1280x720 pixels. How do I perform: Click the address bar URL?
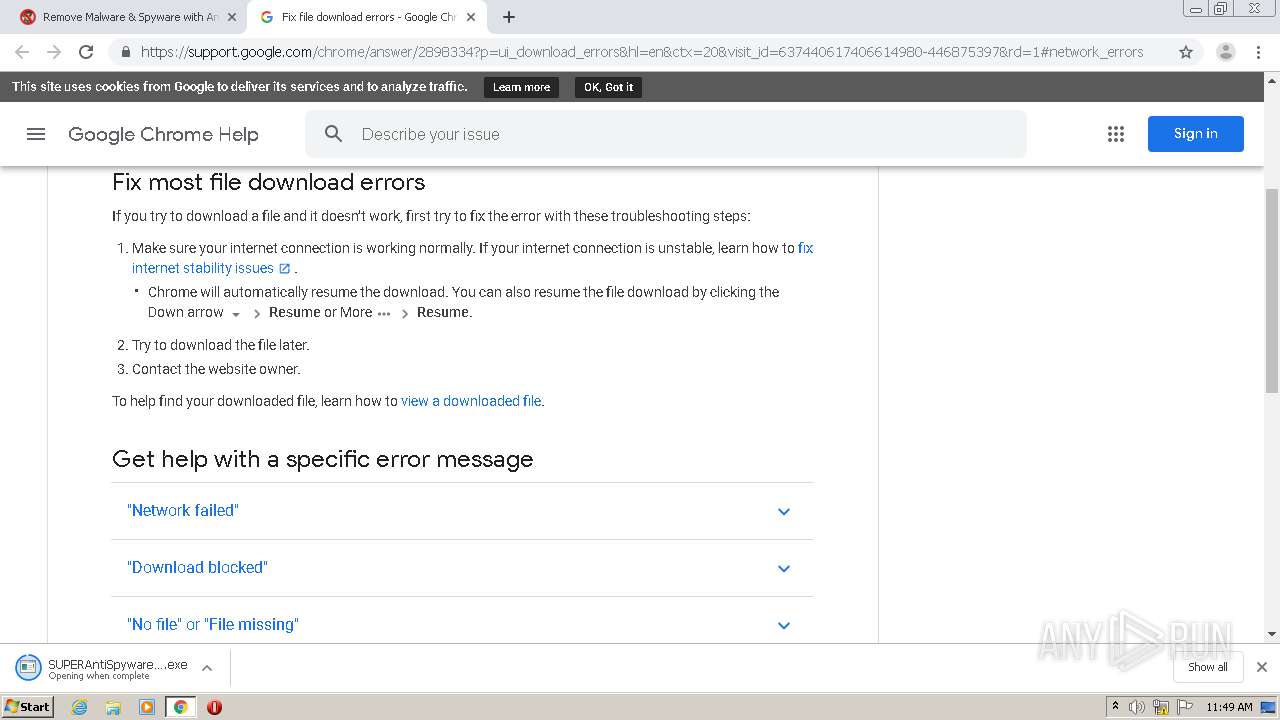(642, 52)
